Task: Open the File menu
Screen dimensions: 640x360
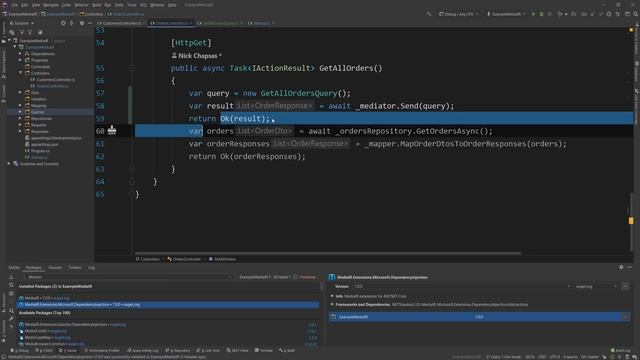Action: click(15, 5)
